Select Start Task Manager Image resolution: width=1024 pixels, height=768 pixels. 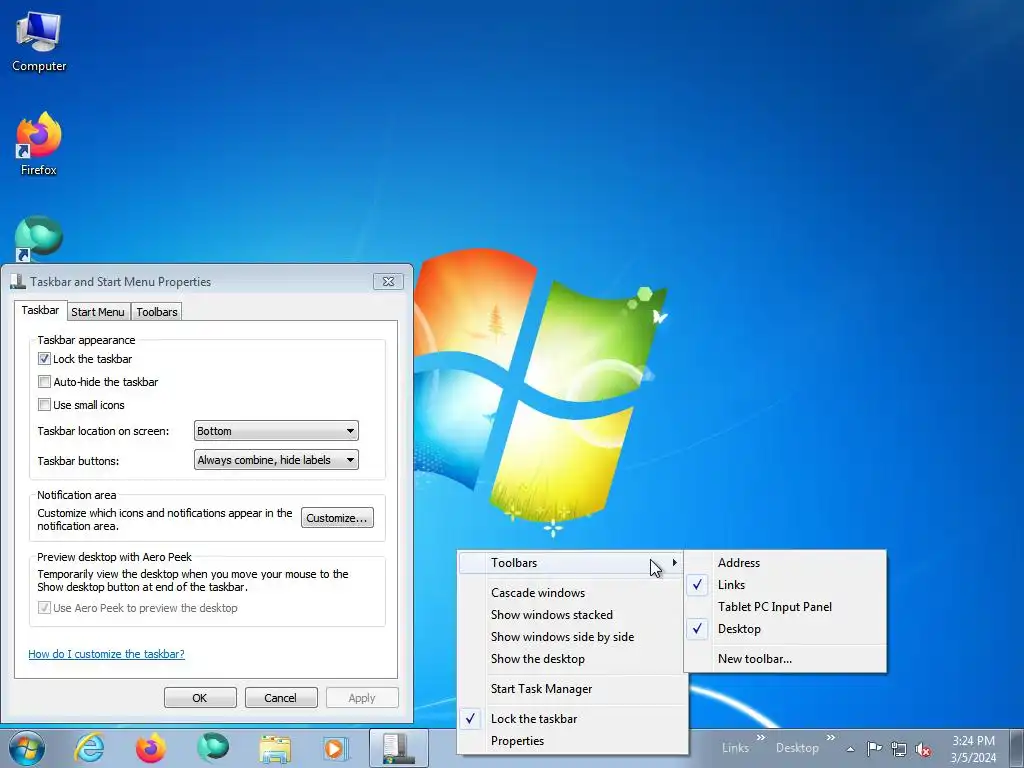[x=571, y=689]
